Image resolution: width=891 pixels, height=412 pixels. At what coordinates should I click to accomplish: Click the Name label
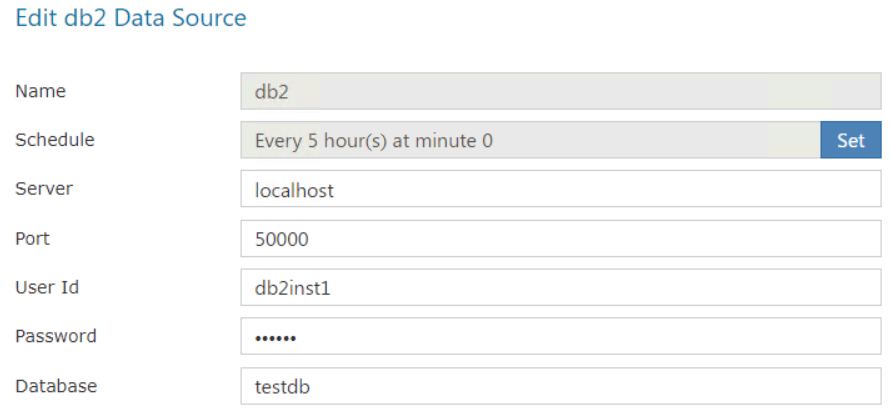coord(40,91)
